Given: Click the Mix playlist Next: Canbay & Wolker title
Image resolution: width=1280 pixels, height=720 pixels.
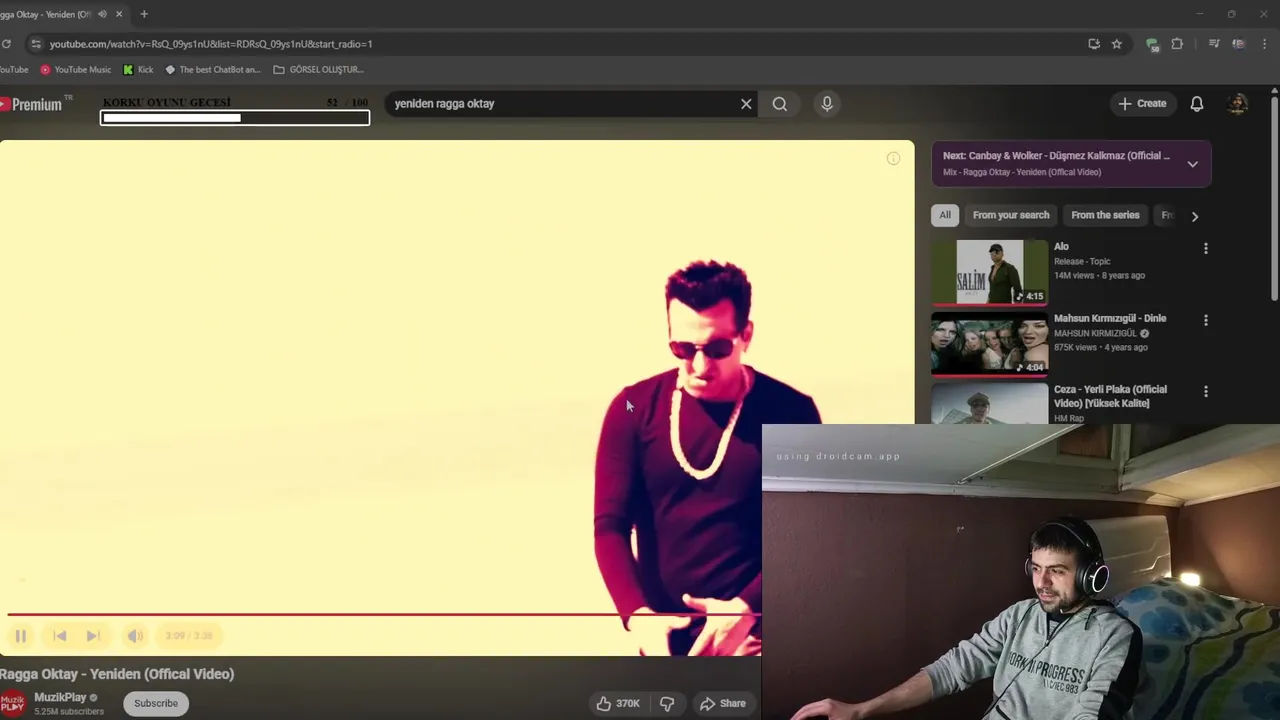Looking at the screenshot, I should (x=1056, y=156).
